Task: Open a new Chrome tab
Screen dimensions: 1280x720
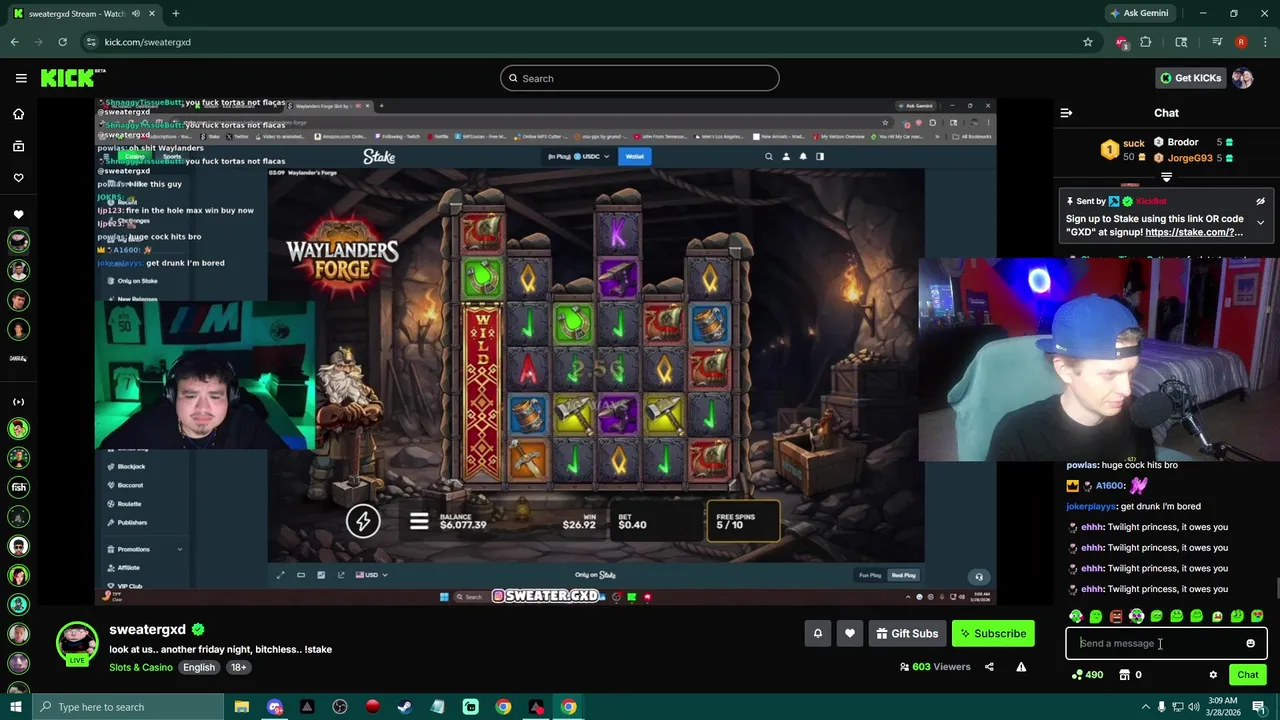Action: point(175,13)
